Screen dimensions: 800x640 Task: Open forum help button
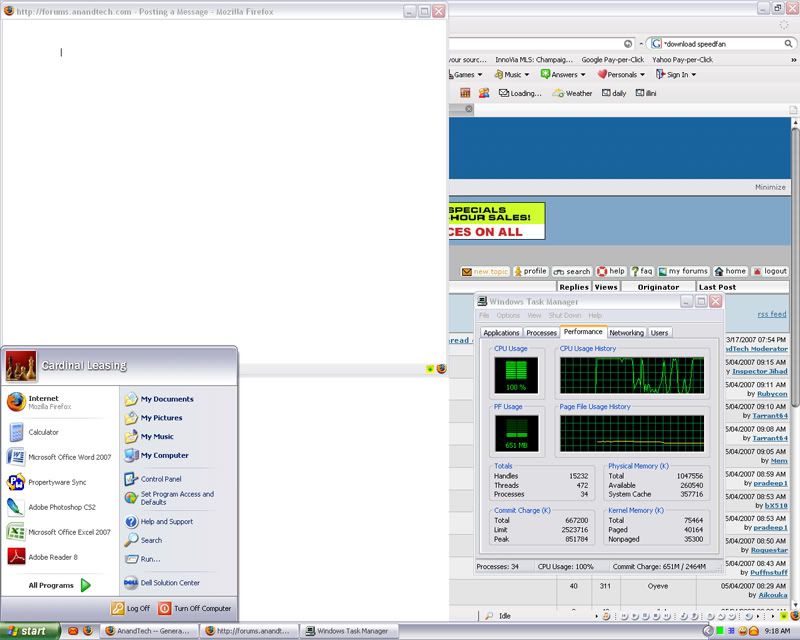[x=611, y=272]
